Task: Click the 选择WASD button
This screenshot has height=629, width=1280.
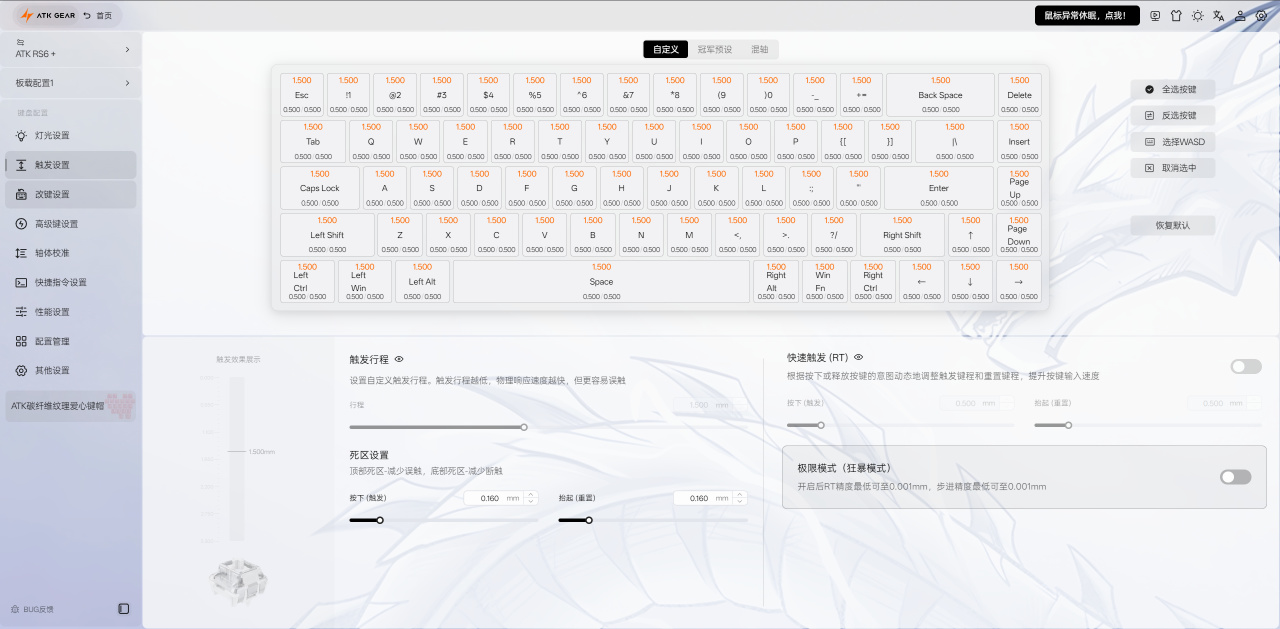Action: click(x=1173, y=142)
